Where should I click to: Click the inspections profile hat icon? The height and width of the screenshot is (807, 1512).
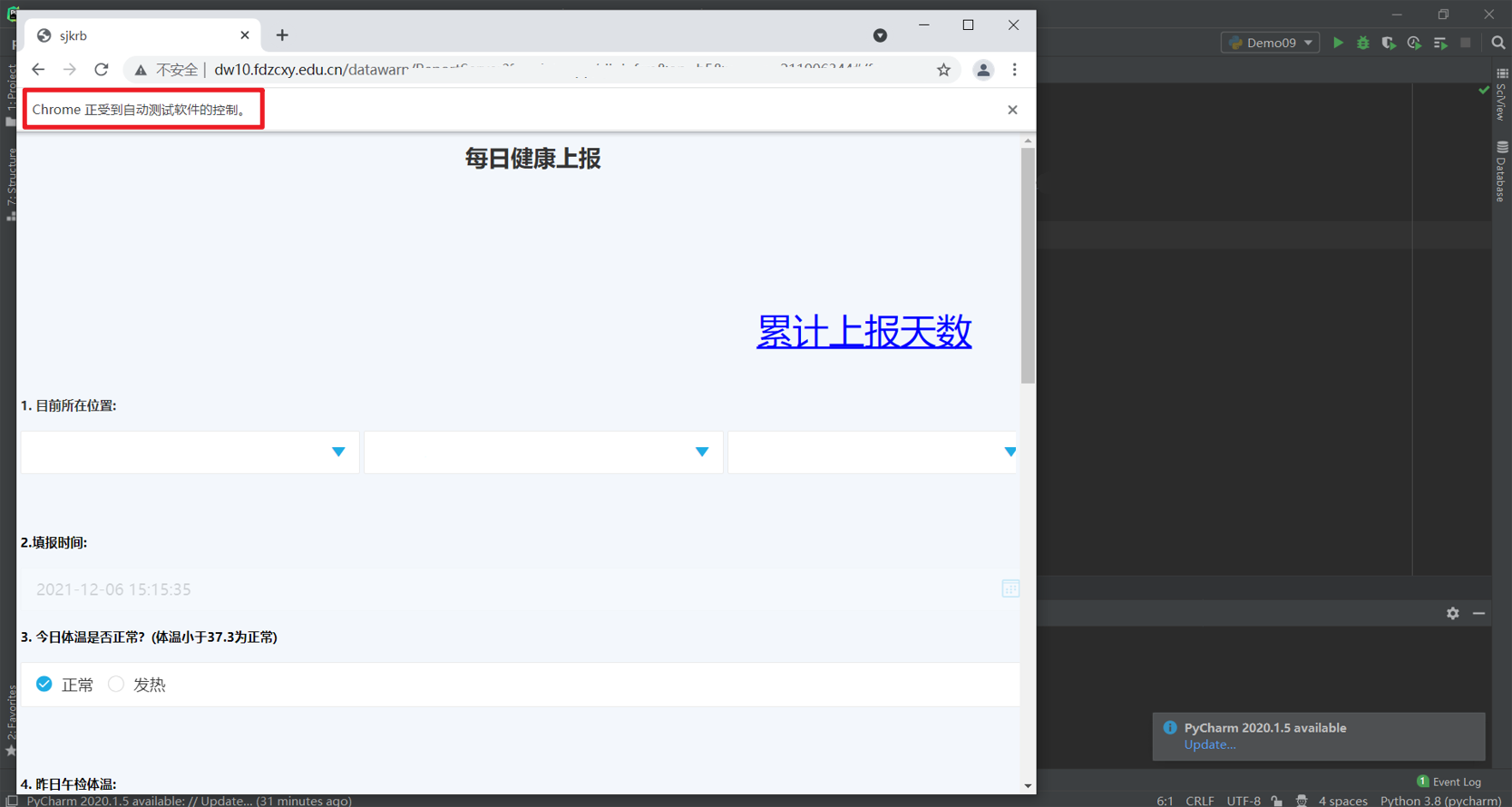[x=1302, y=801]
